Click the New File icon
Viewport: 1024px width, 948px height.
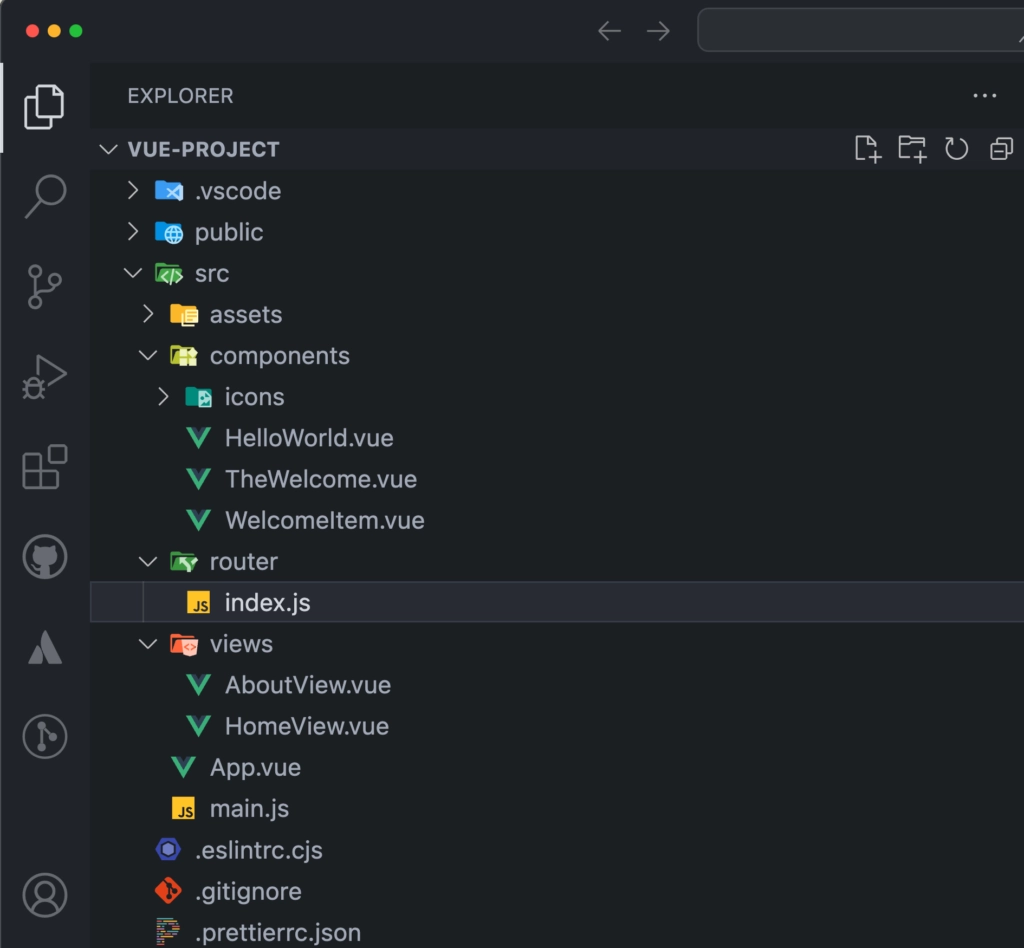click(867, 148)
